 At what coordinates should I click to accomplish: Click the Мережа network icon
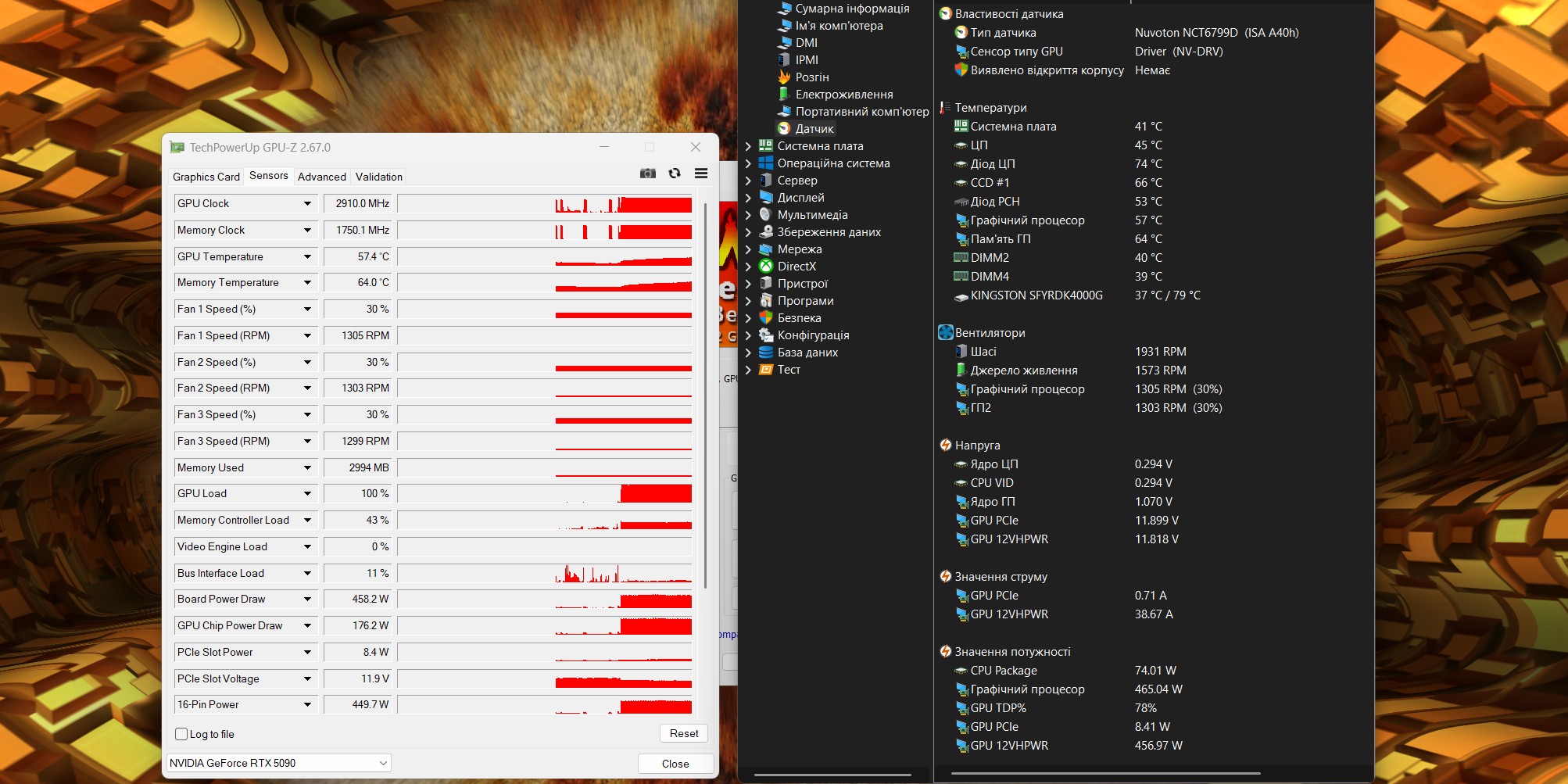tap(766, 249)
